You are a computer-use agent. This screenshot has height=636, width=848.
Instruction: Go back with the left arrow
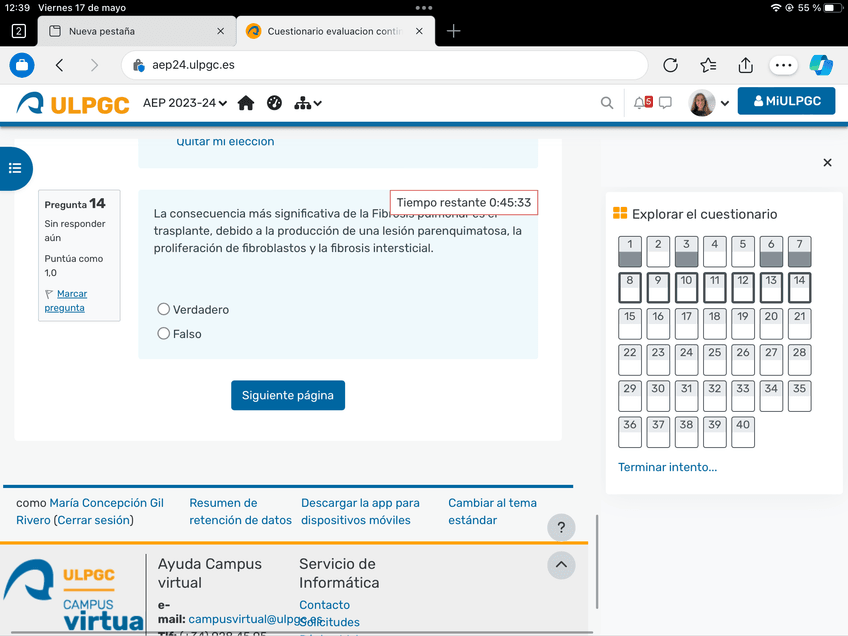coord(59,65)
